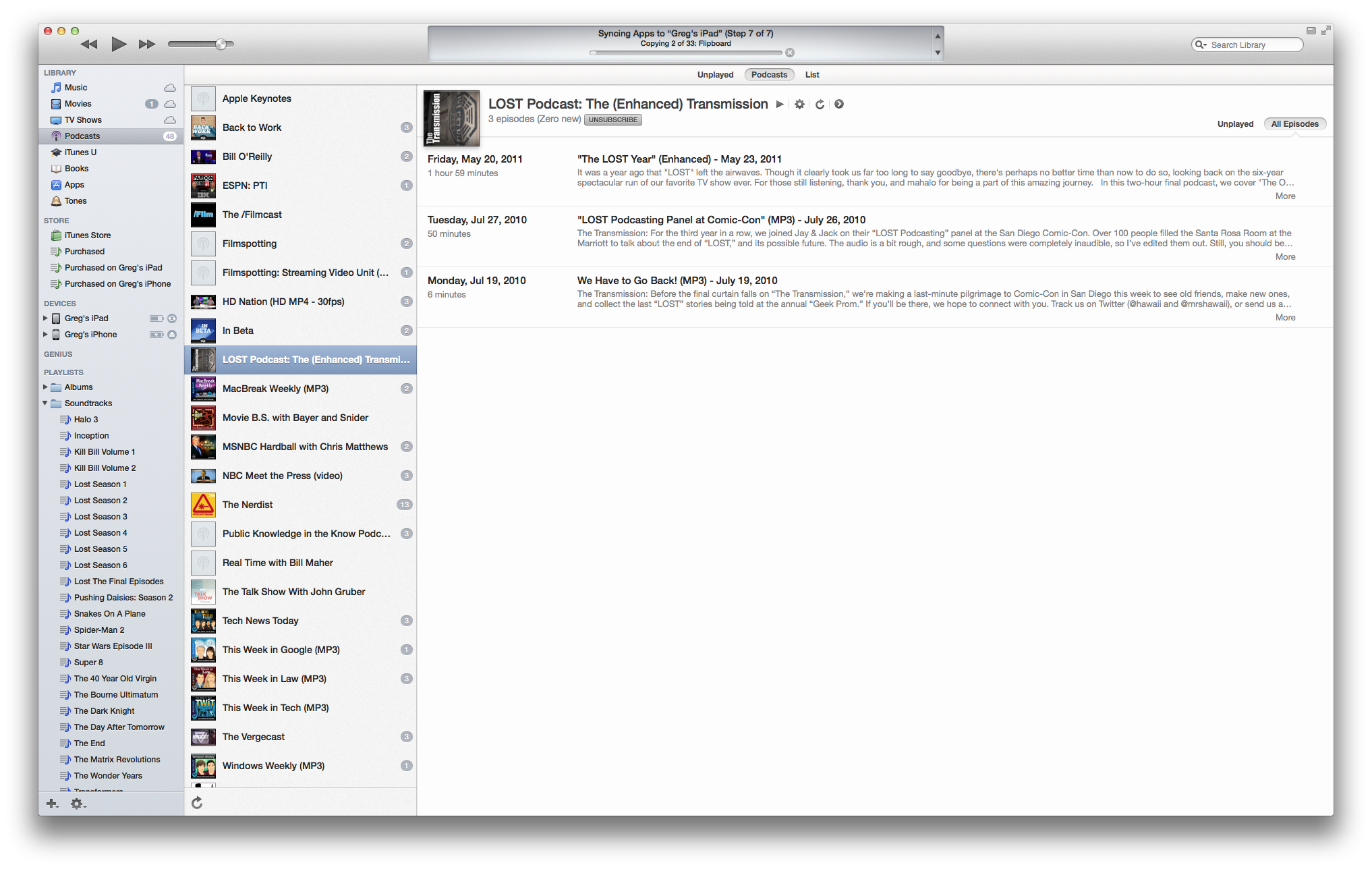Screen dimensions: 1372x869
Task: Select the Unplayed view in the top bar
Action: coord(715,75)
